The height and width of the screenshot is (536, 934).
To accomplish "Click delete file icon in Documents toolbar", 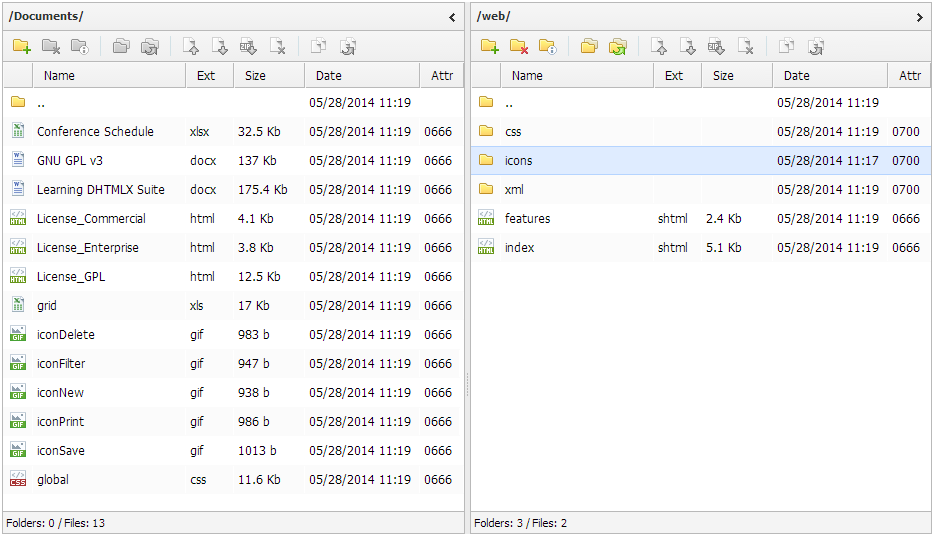I will pyautogui.click(x=278, y=46).
